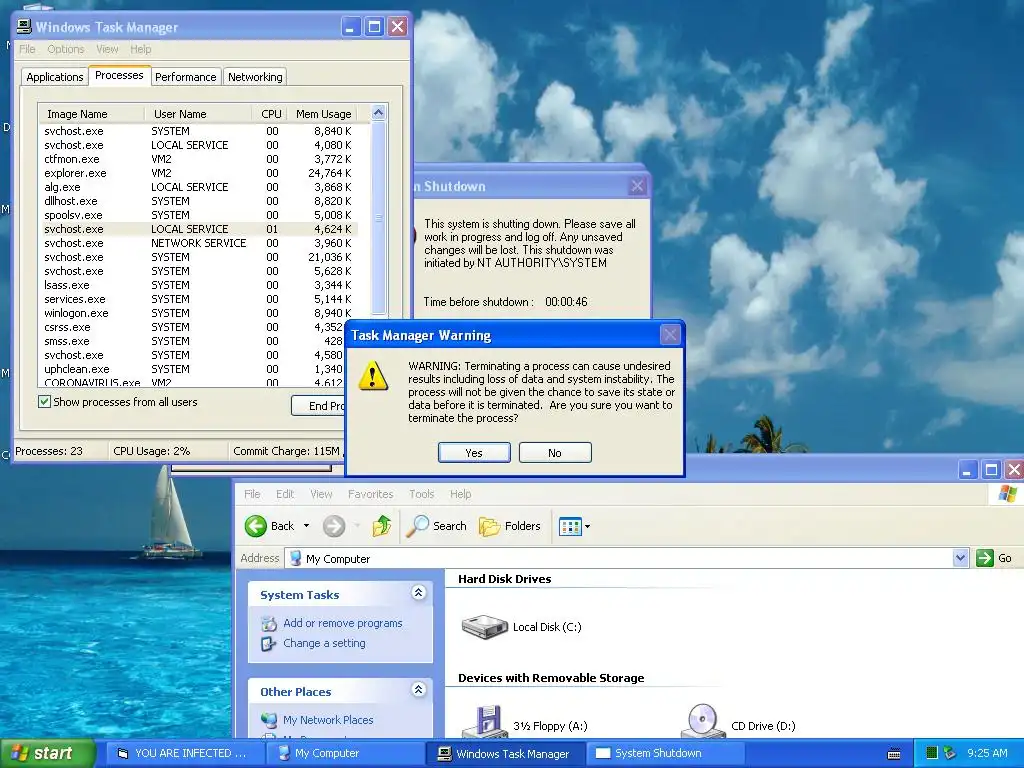Click the 9:25 AM system clock

[987, 753]
